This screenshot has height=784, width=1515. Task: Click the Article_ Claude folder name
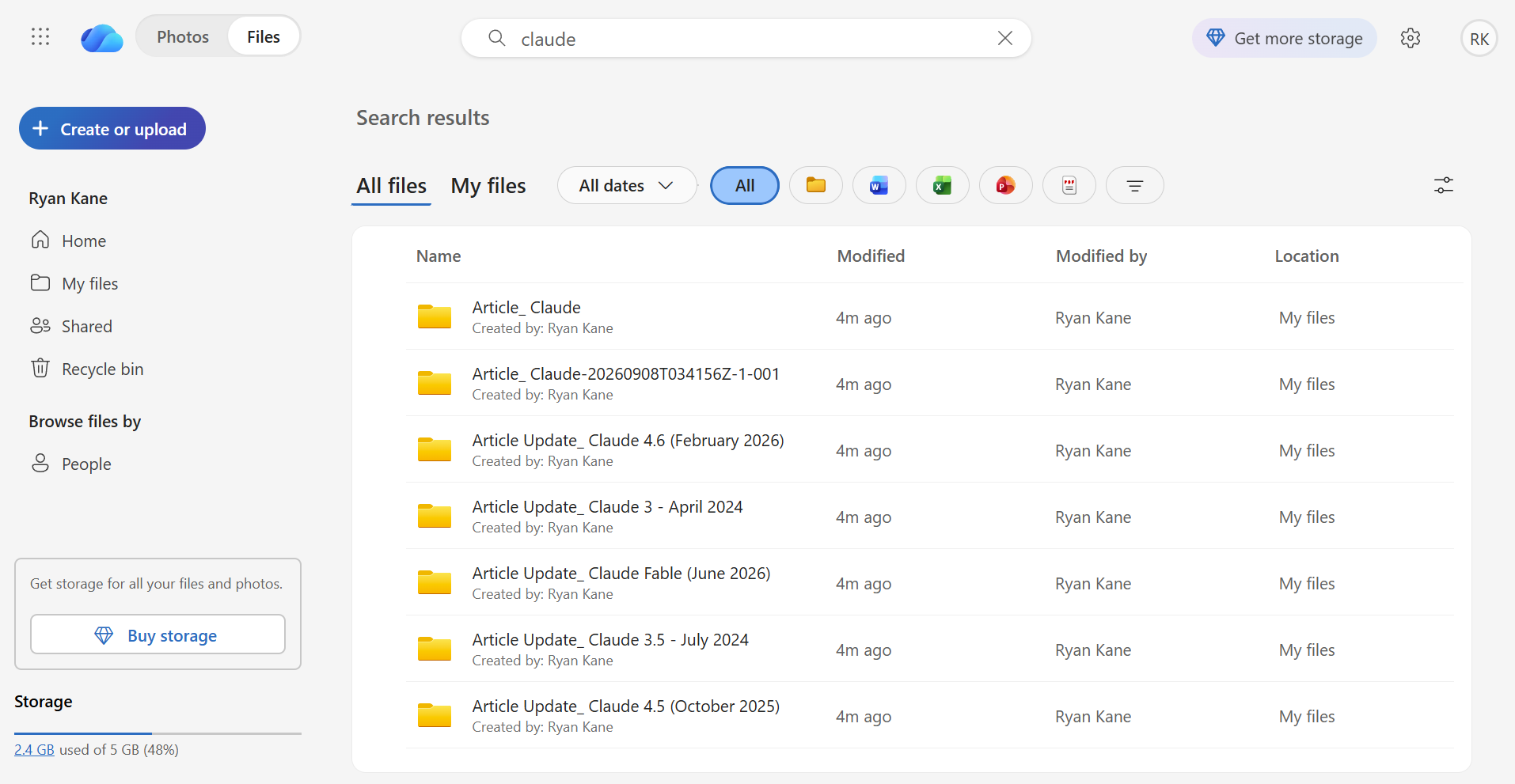click(x=526, y=307)
